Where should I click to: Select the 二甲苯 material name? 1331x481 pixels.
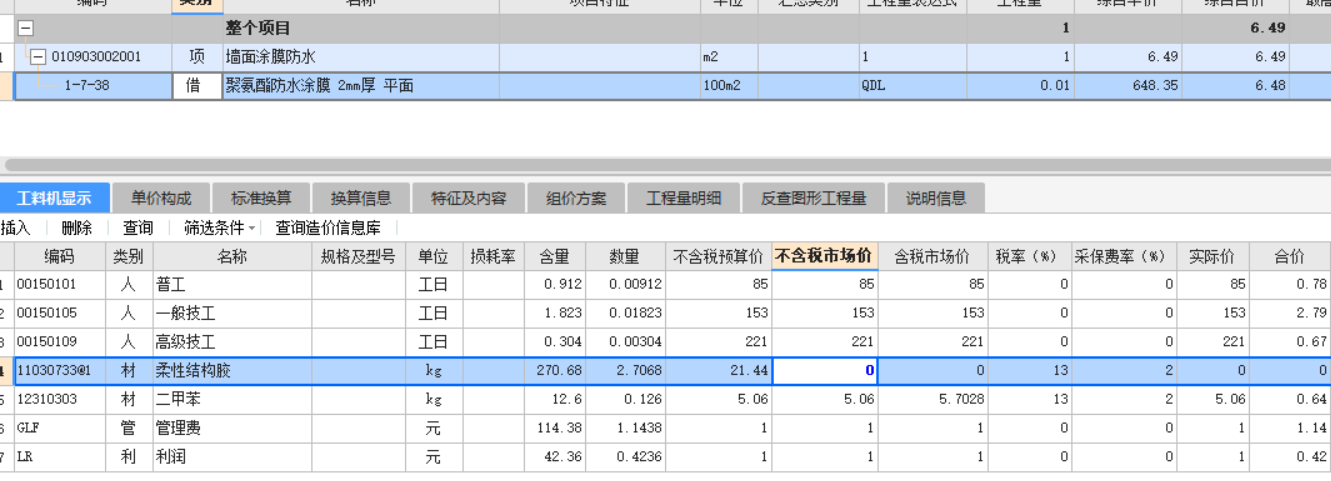(179, 400)
